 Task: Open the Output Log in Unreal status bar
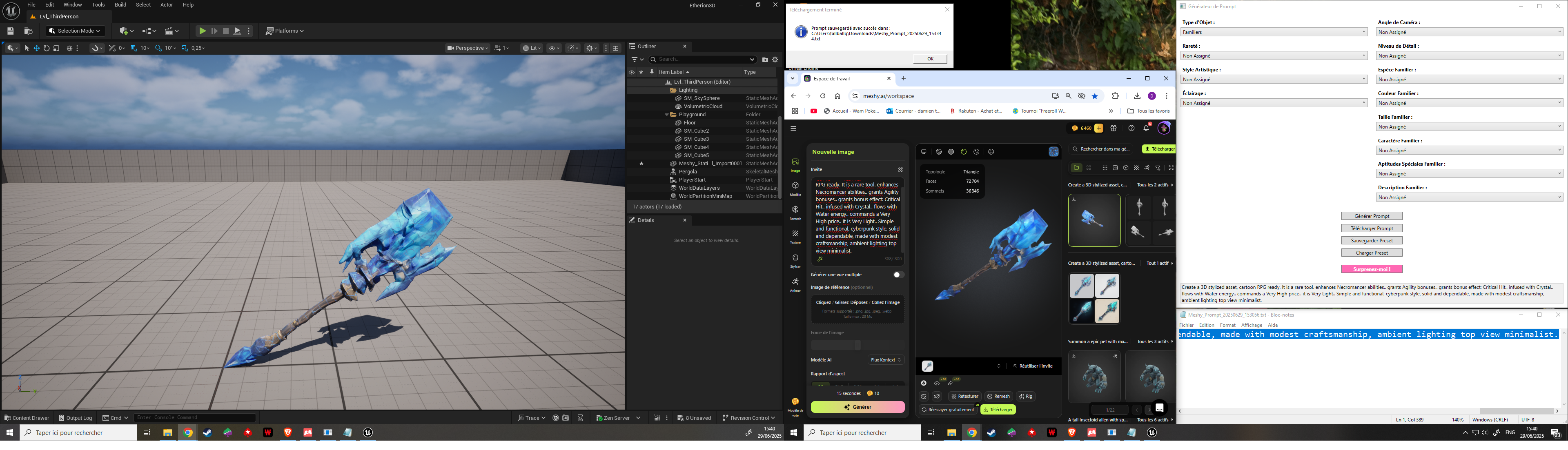76,418
